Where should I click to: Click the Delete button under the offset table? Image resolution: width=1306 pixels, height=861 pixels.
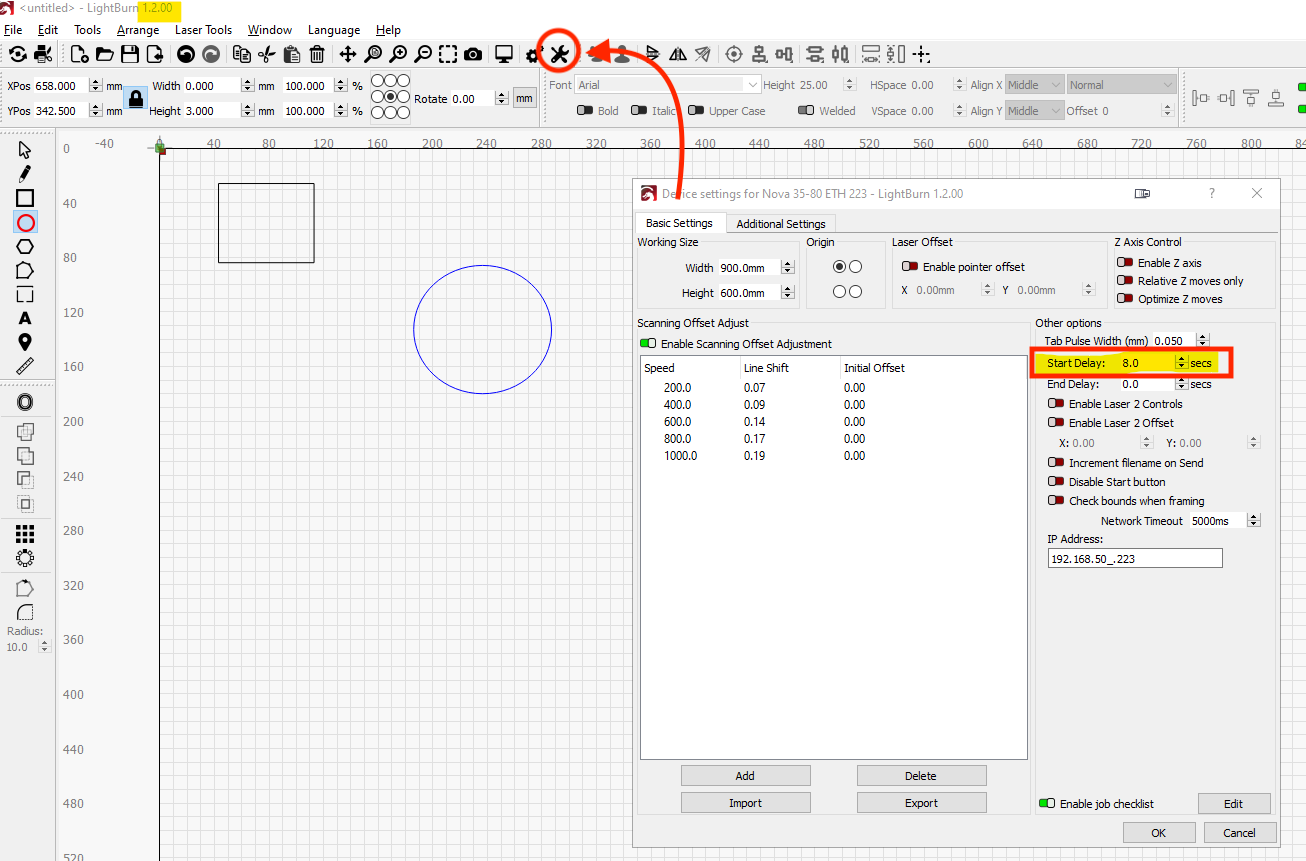point(921,776)
